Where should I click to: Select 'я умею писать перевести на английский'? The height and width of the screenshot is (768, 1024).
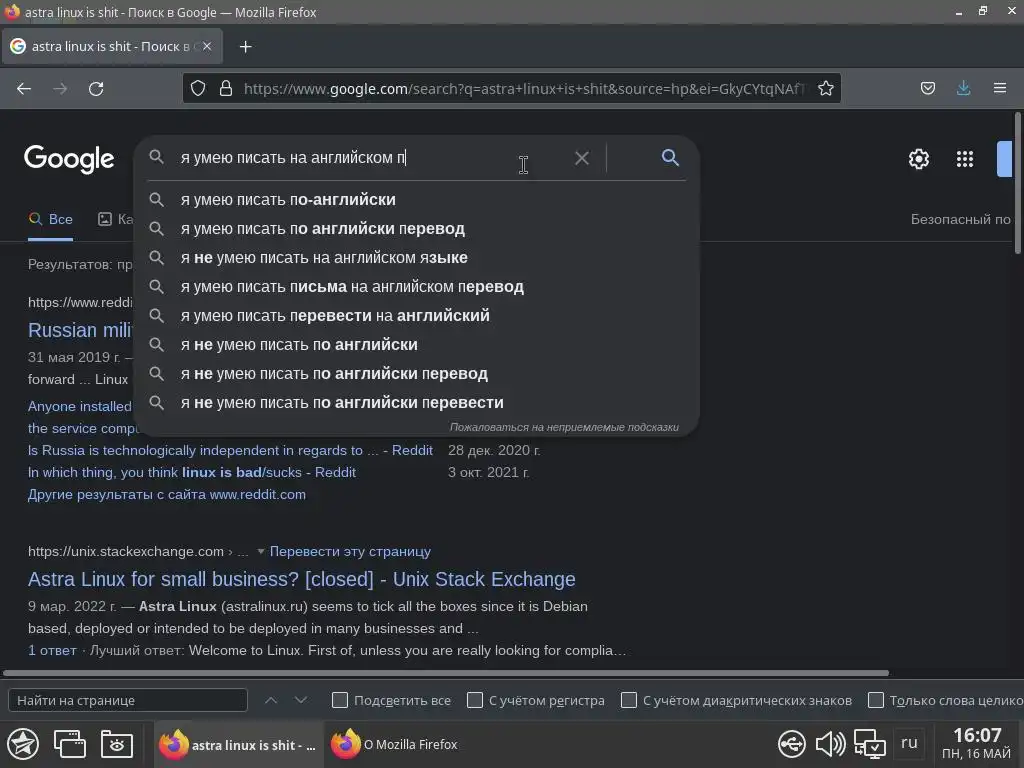click(417, 315)
